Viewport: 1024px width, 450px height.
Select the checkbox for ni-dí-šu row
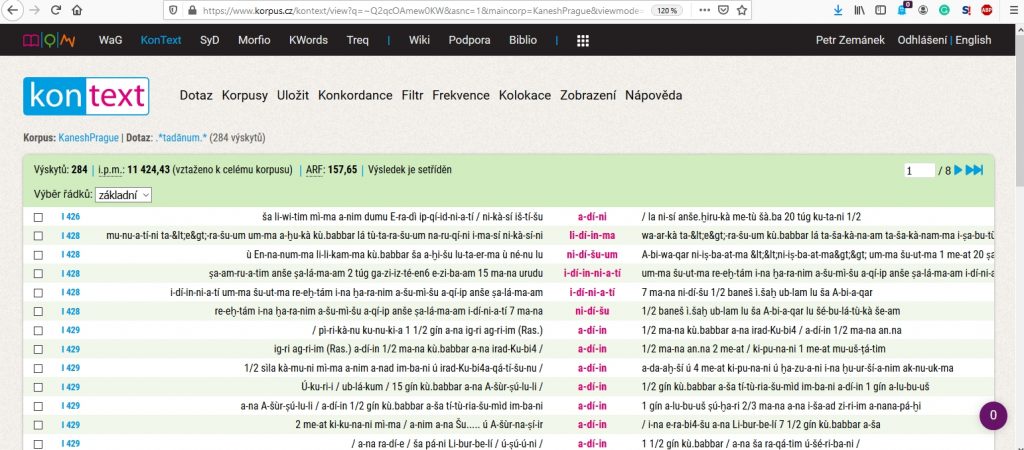pos(39,312)
